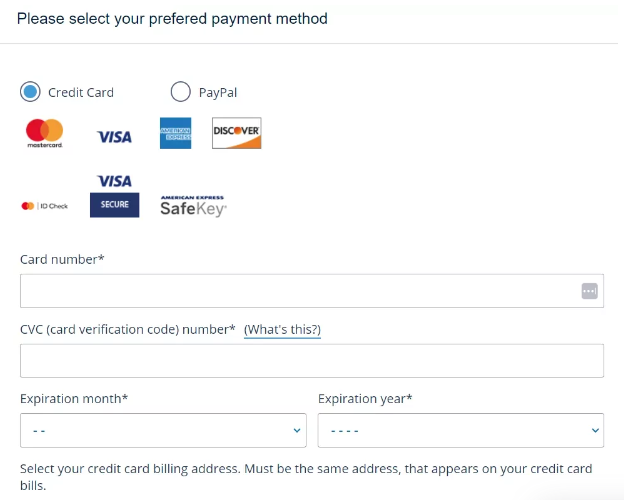Click the "Expiration month*" label

click(x=74, y=399)
